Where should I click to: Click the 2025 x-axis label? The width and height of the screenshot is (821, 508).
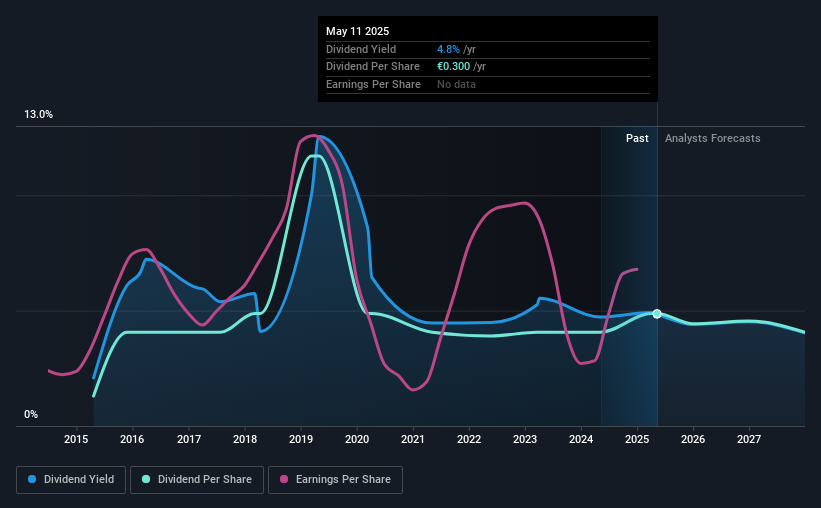pos(637,439)
